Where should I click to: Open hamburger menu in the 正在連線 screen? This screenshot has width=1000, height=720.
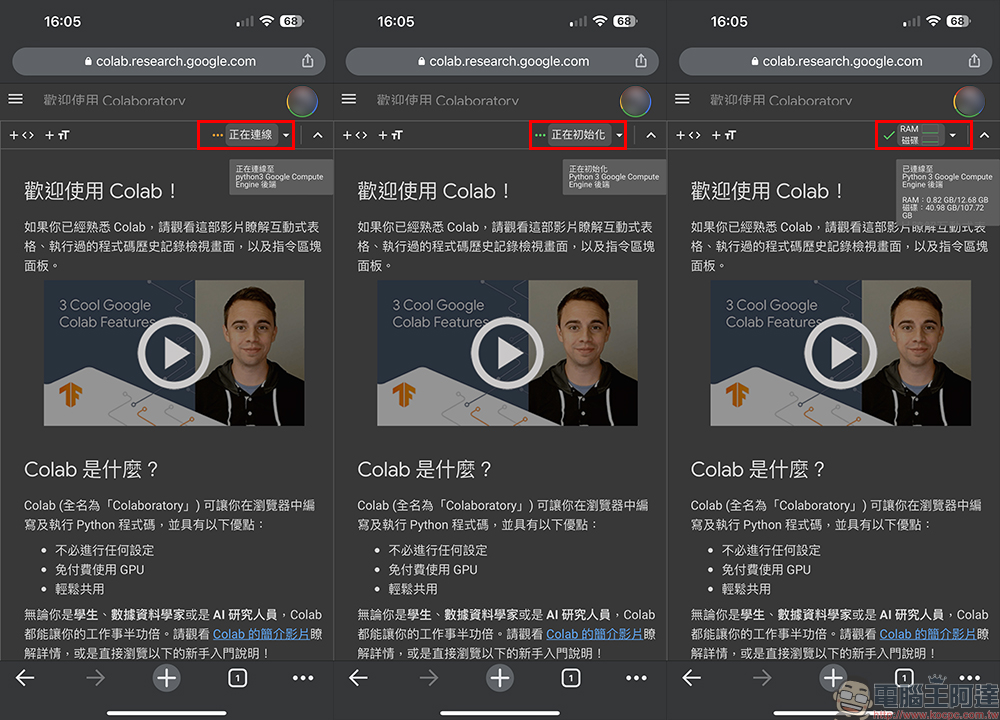click(15, 99)
